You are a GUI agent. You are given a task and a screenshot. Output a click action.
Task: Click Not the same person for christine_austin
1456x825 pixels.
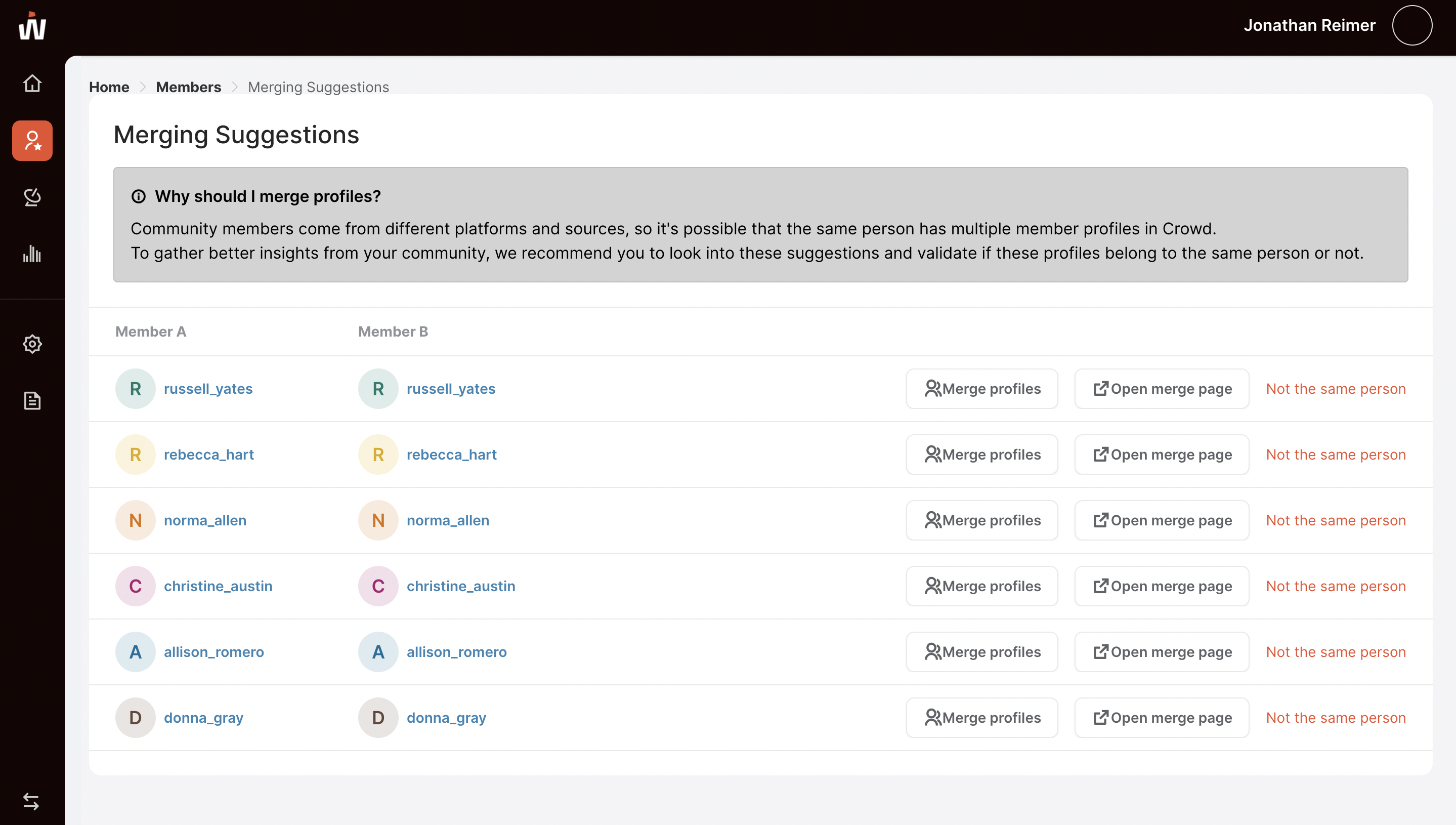[1336, 586]
